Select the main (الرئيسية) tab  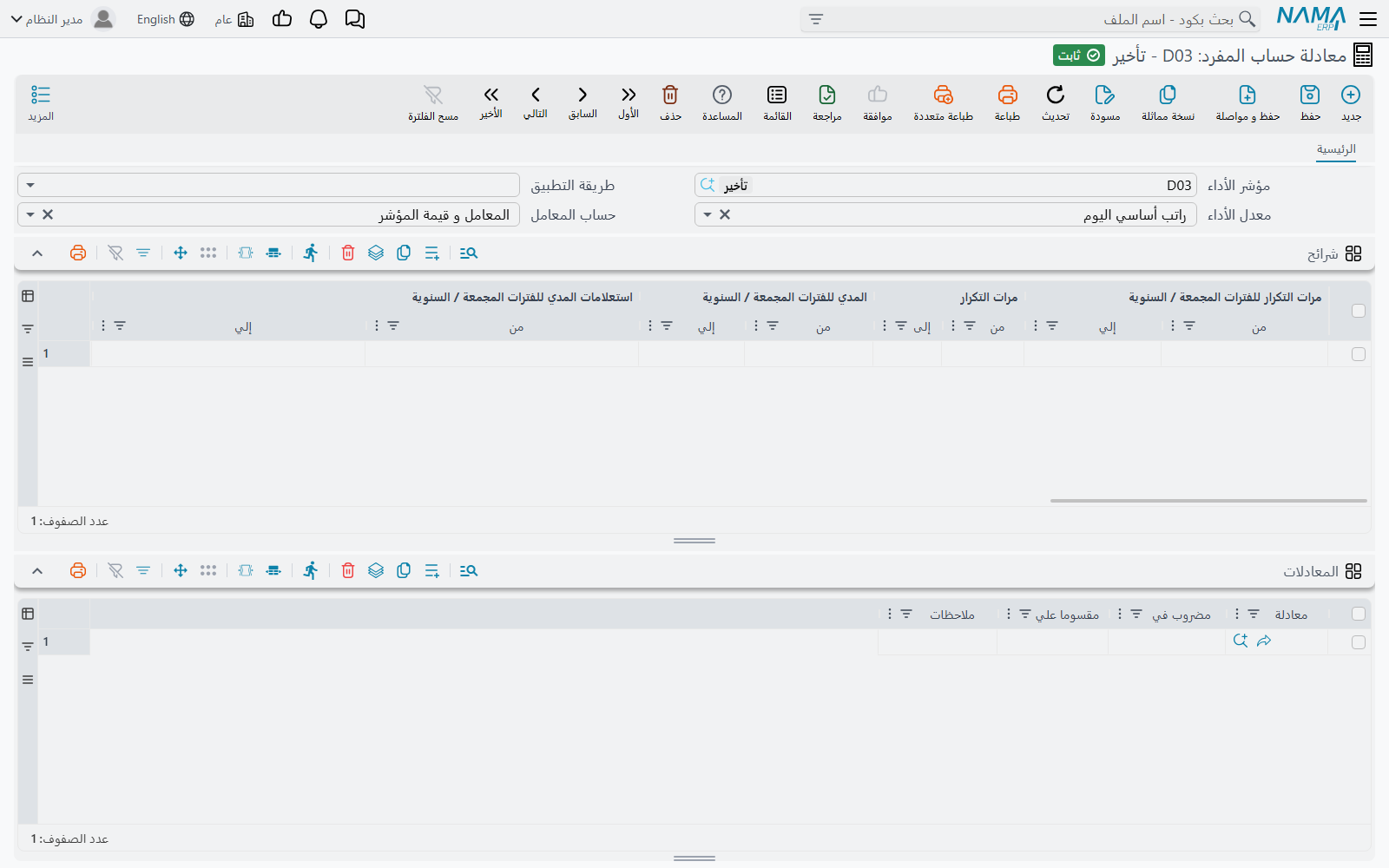click(x=1336, y=149)
